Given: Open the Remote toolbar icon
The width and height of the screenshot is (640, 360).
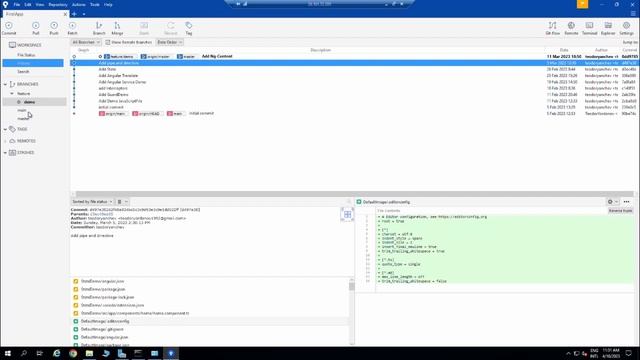Looking at the screenshot, I should (571, 28).
